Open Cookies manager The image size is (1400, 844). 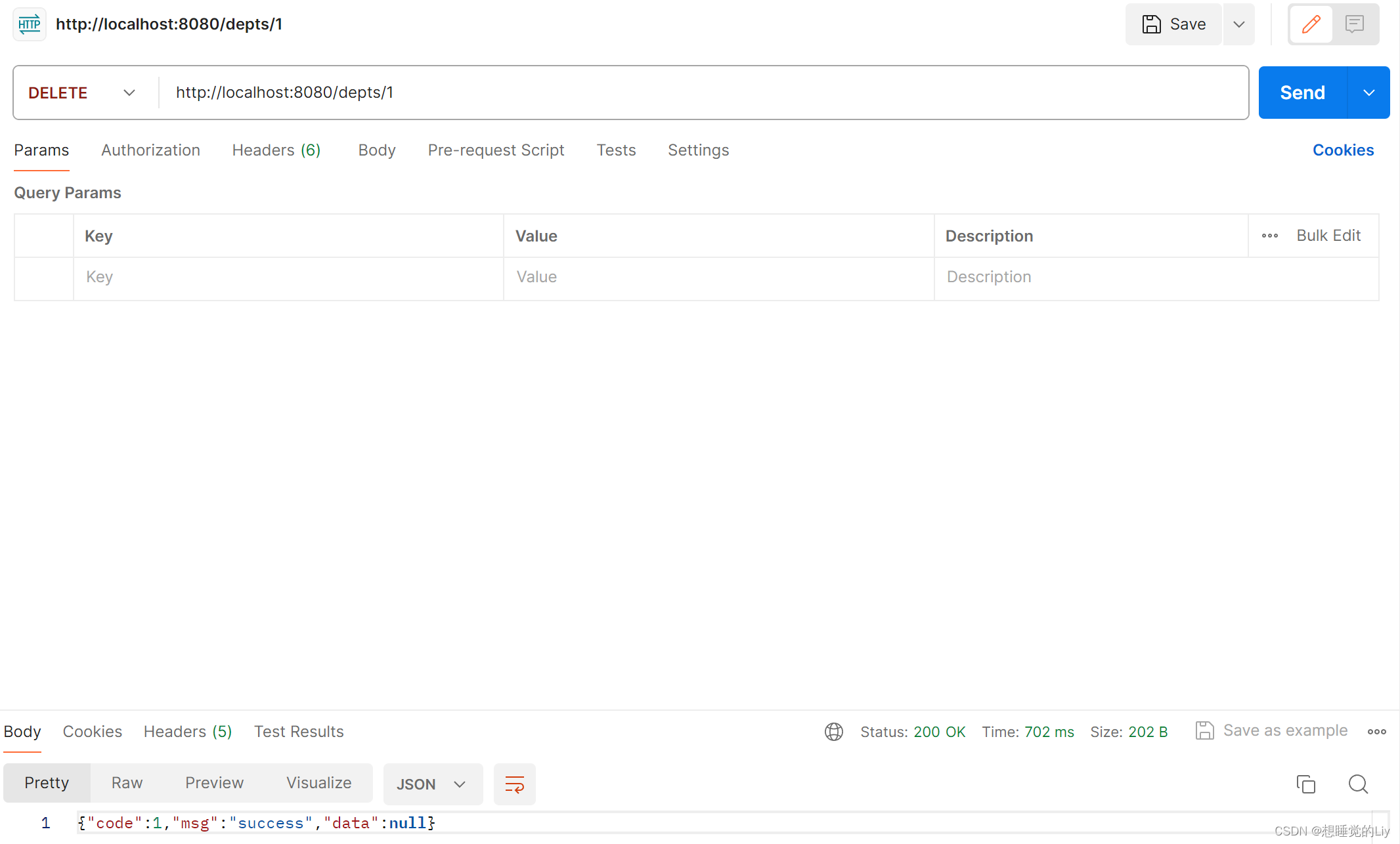[1343, 150]
